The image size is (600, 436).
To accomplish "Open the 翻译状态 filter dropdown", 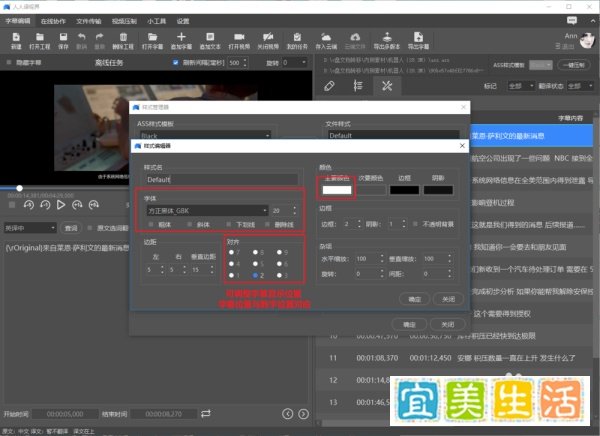I will pyautogui.click(x=580, y=86).
